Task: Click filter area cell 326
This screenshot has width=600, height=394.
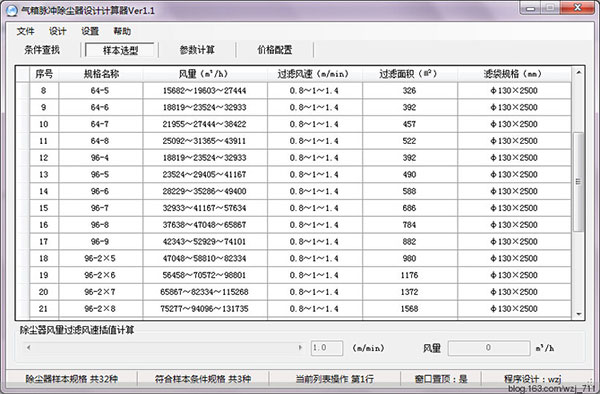Action: (409, 91)
